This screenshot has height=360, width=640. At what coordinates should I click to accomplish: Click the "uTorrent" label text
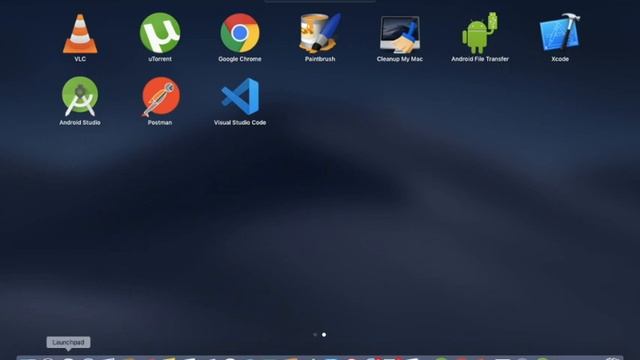pyautogui.click(x=160, y=59)
